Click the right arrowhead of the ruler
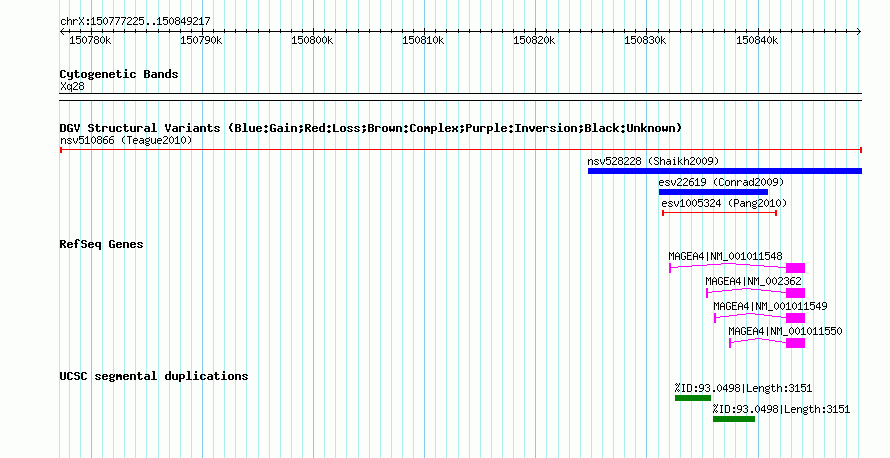Screen dimensions: 890x458 [x=859, y=32]
